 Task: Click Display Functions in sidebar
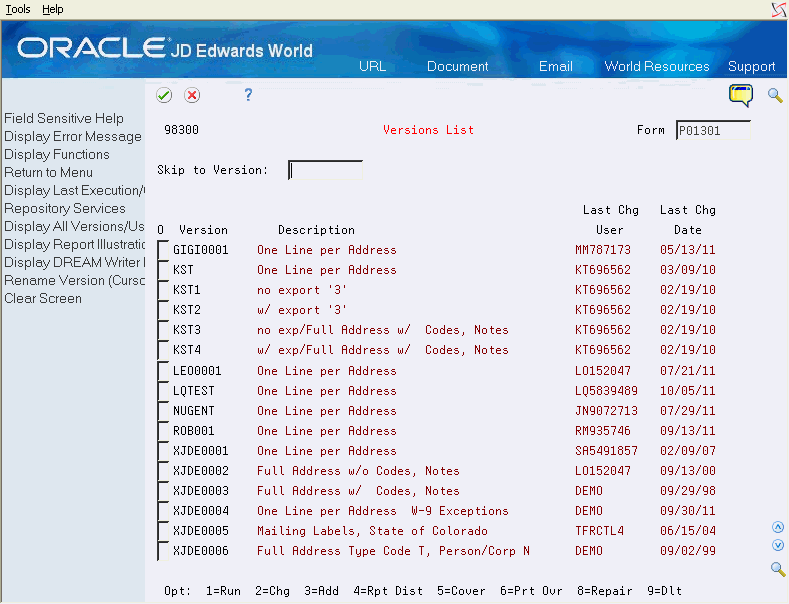click(57, 155)
